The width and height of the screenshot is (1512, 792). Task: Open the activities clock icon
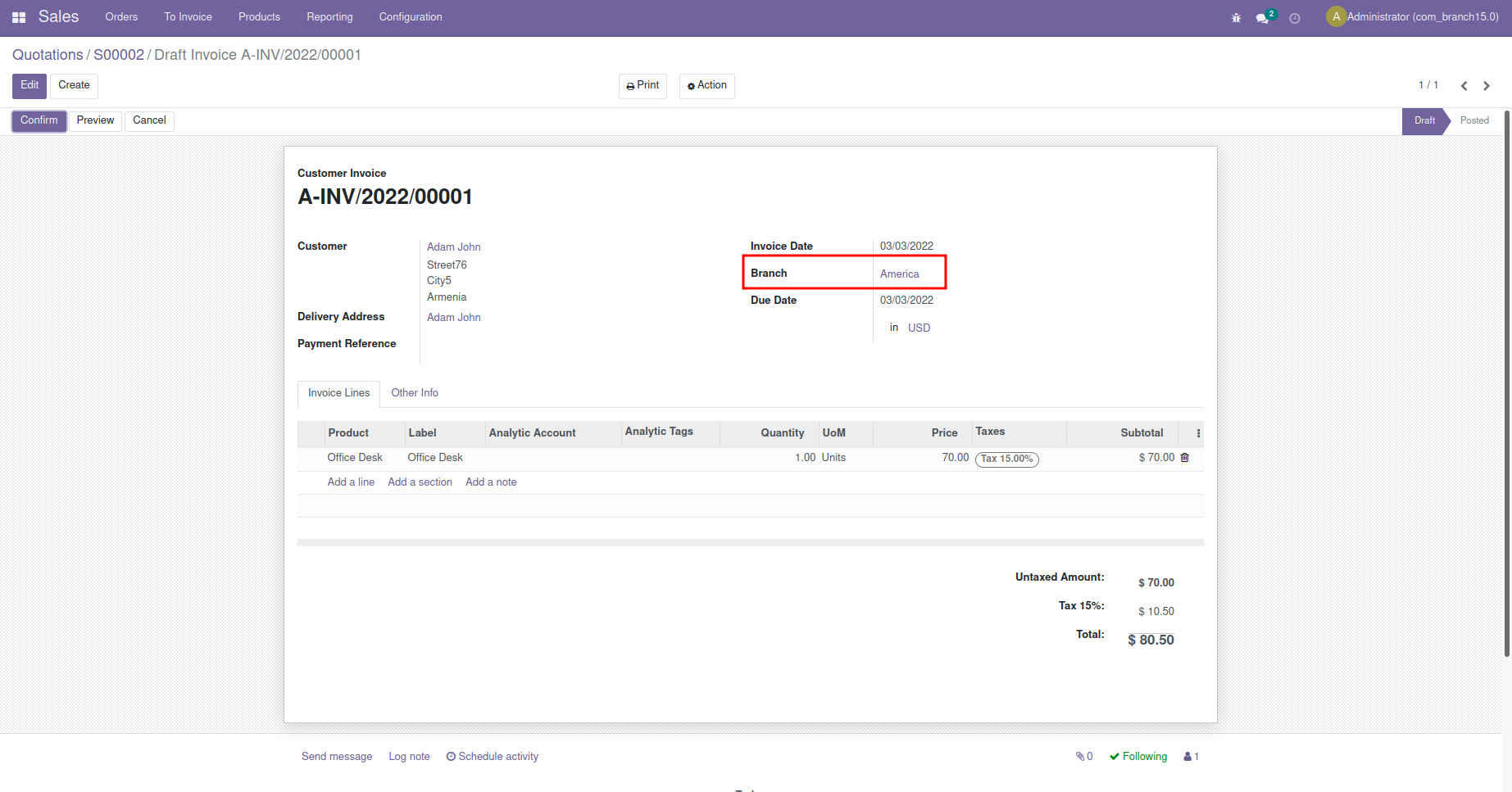pyautogui.click(x=1295, y=18)
